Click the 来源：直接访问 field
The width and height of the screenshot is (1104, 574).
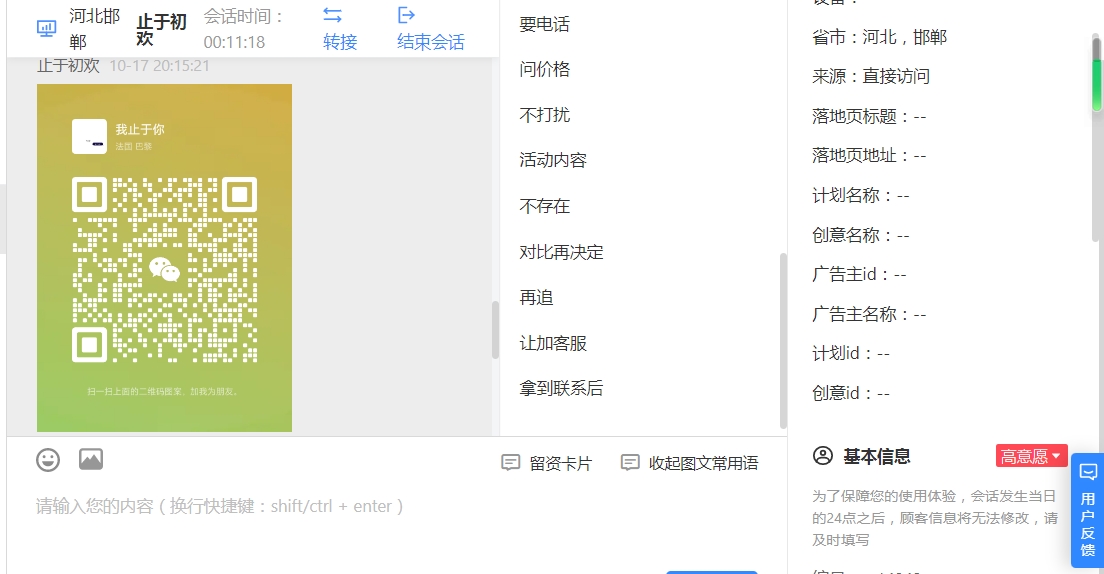[871, 76]
